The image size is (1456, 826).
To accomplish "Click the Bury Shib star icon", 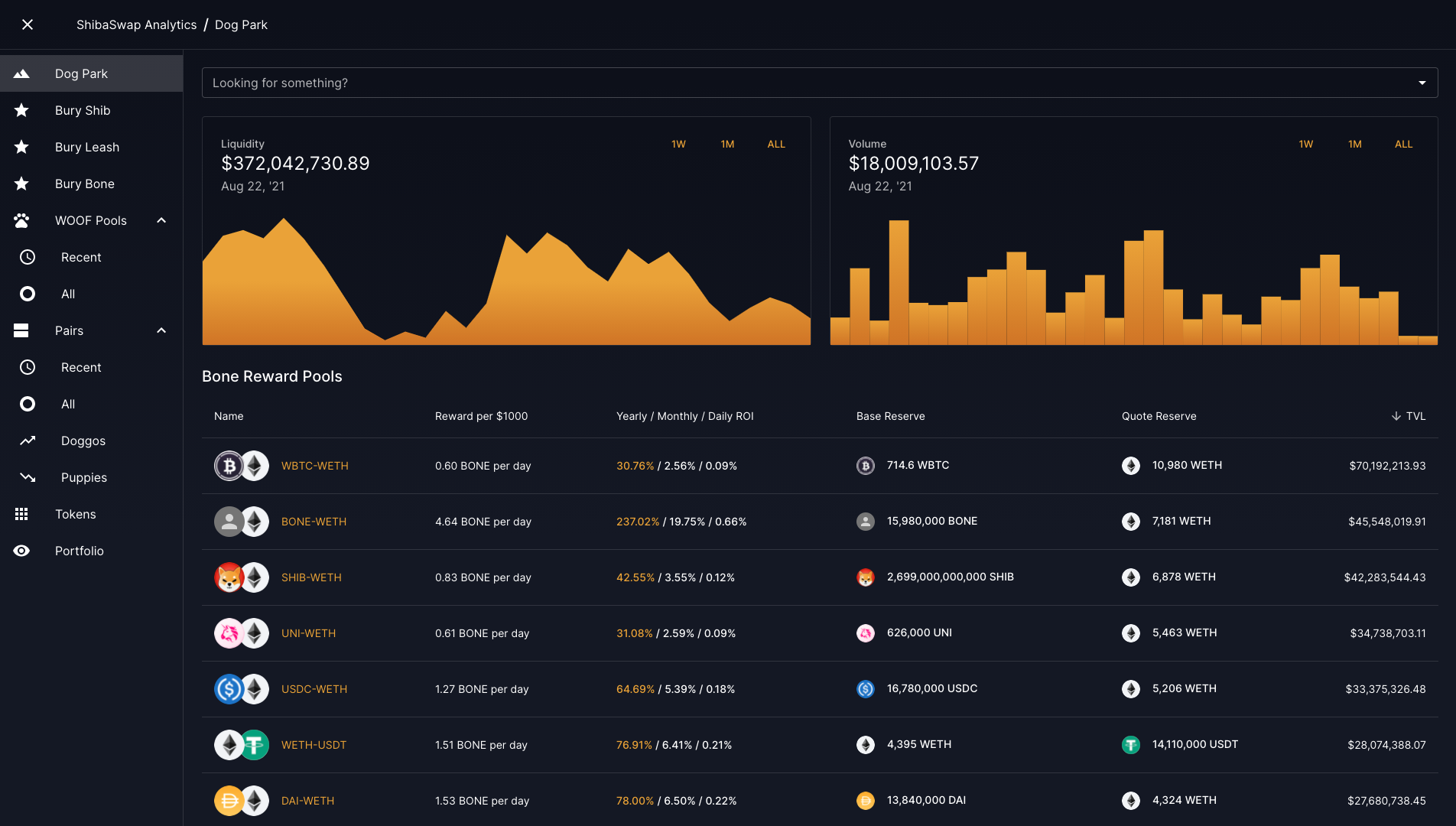I will [x=21, y=110].
